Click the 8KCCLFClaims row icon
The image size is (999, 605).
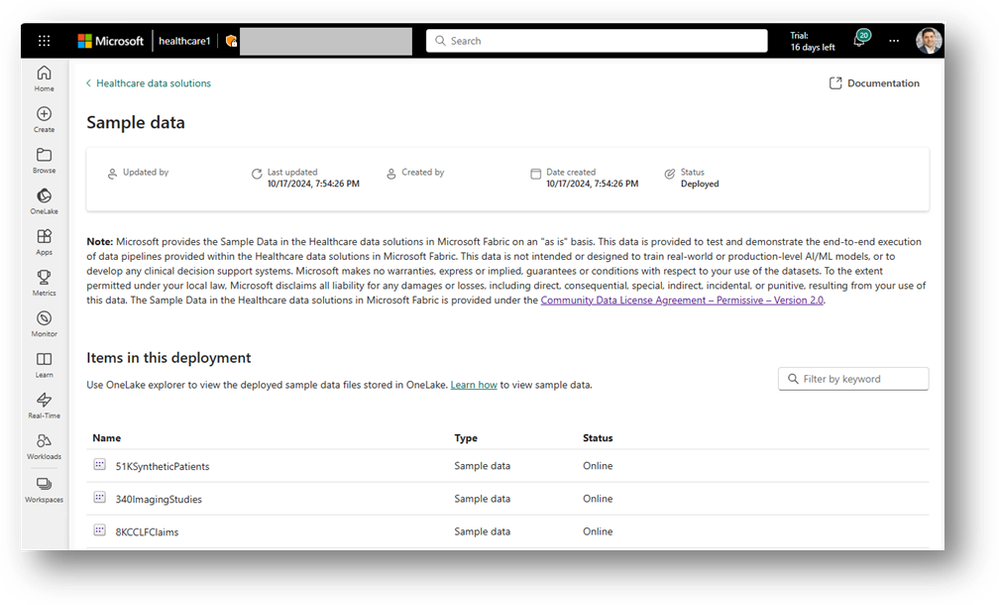(99, 530)
